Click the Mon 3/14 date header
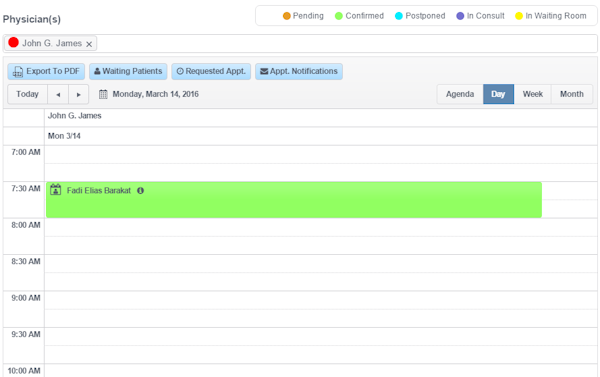The width and height of the screenshot is (600, 377). click(x=321, y=136)
